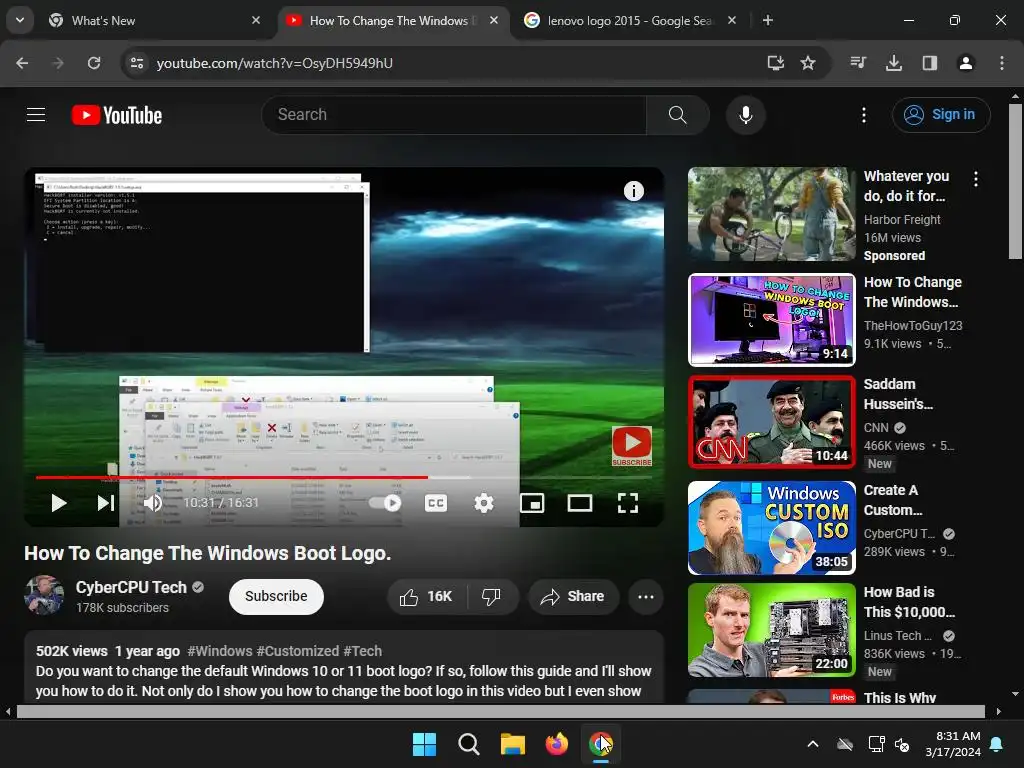Click the address bar URL
The image size is (1024, 768).
point(275,63)
